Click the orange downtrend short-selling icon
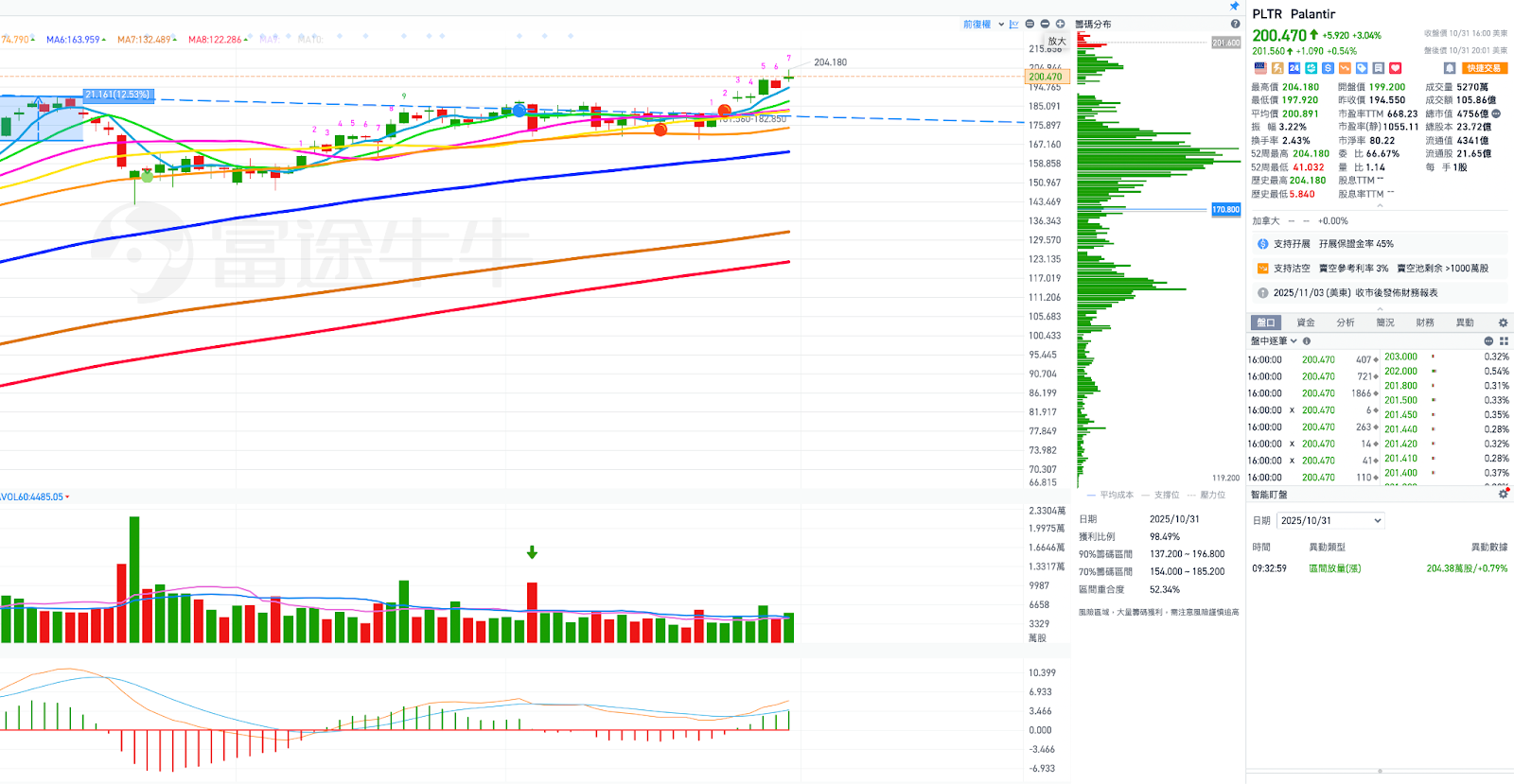This screenshot has width=1514, height=784. tap(1345, 68)
